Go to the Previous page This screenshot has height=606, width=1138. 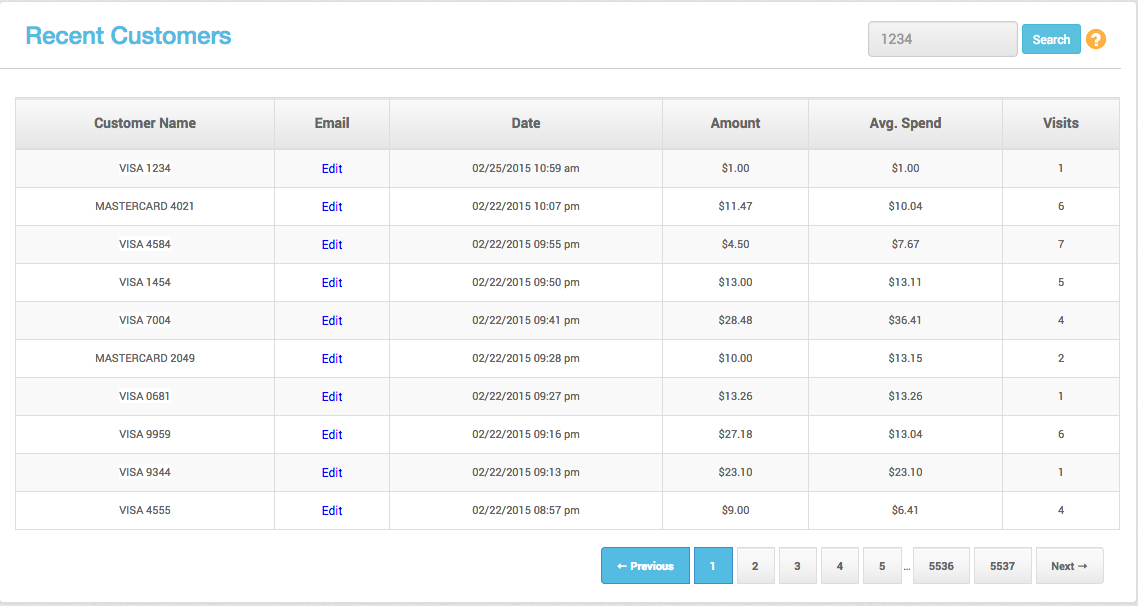645,566
